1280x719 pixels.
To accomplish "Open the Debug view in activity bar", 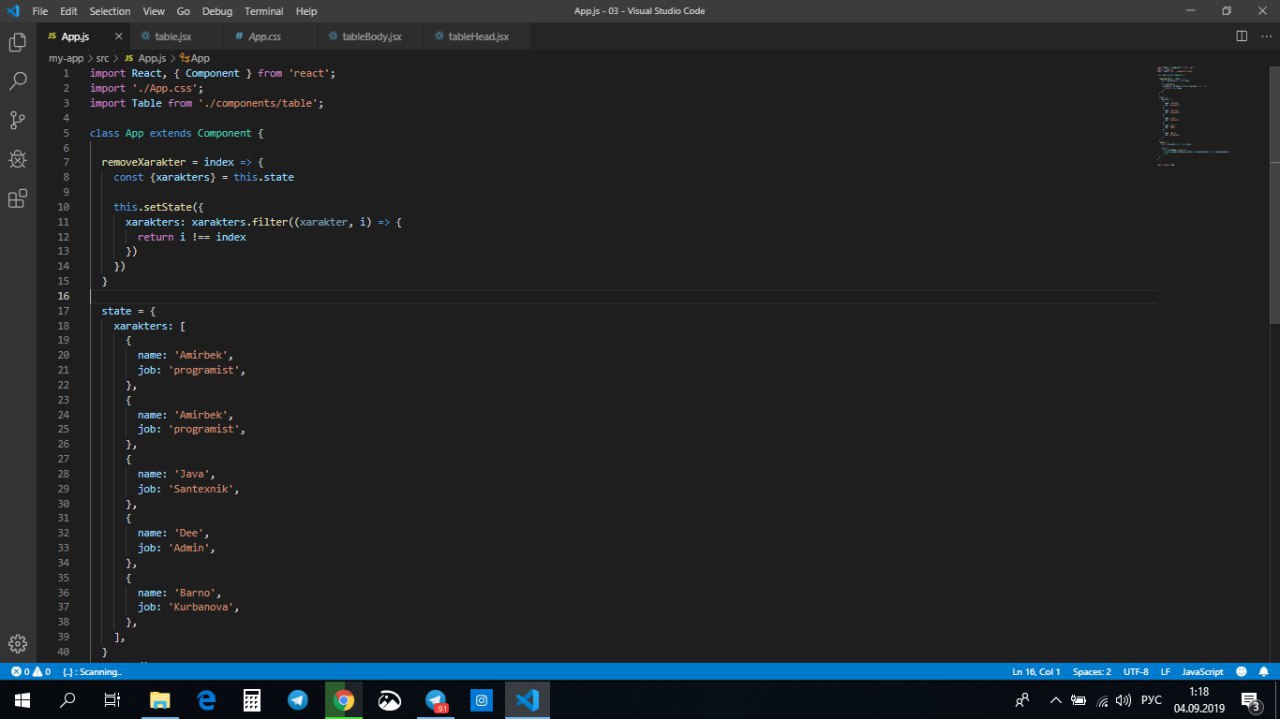I will pyautogui.click(x=17, y=159).
